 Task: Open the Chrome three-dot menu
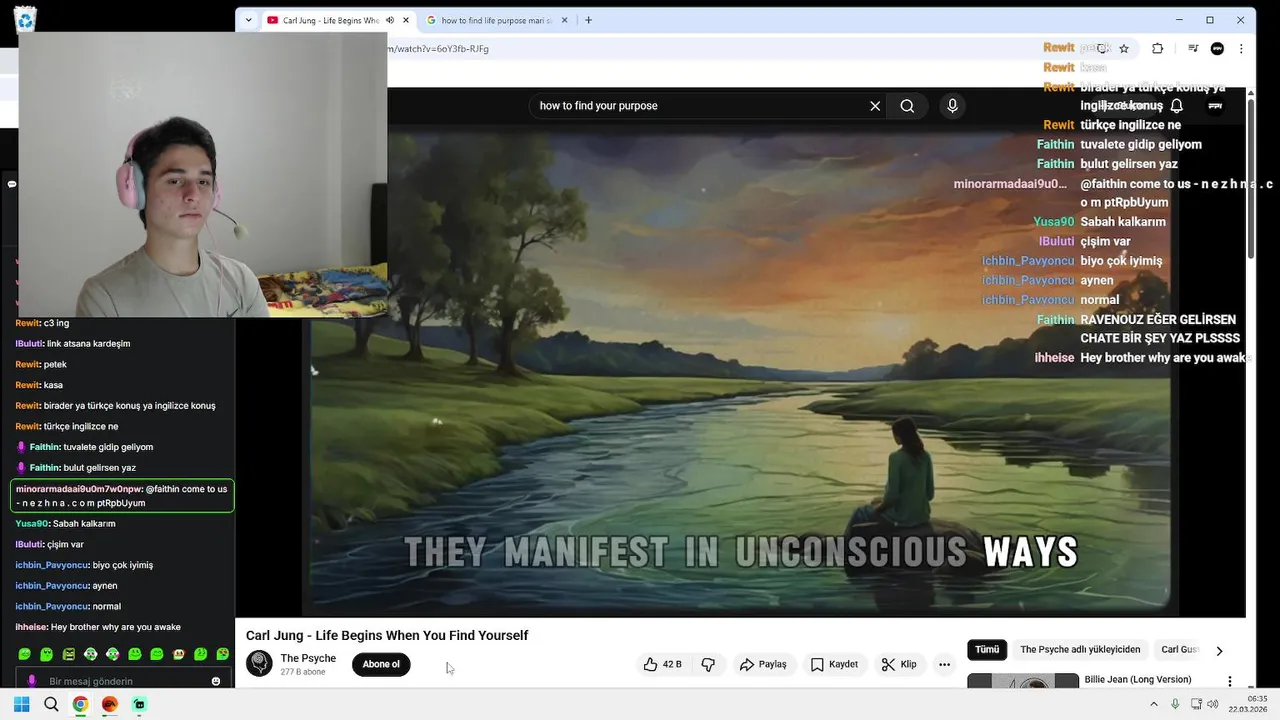(x=1241, y=48)
